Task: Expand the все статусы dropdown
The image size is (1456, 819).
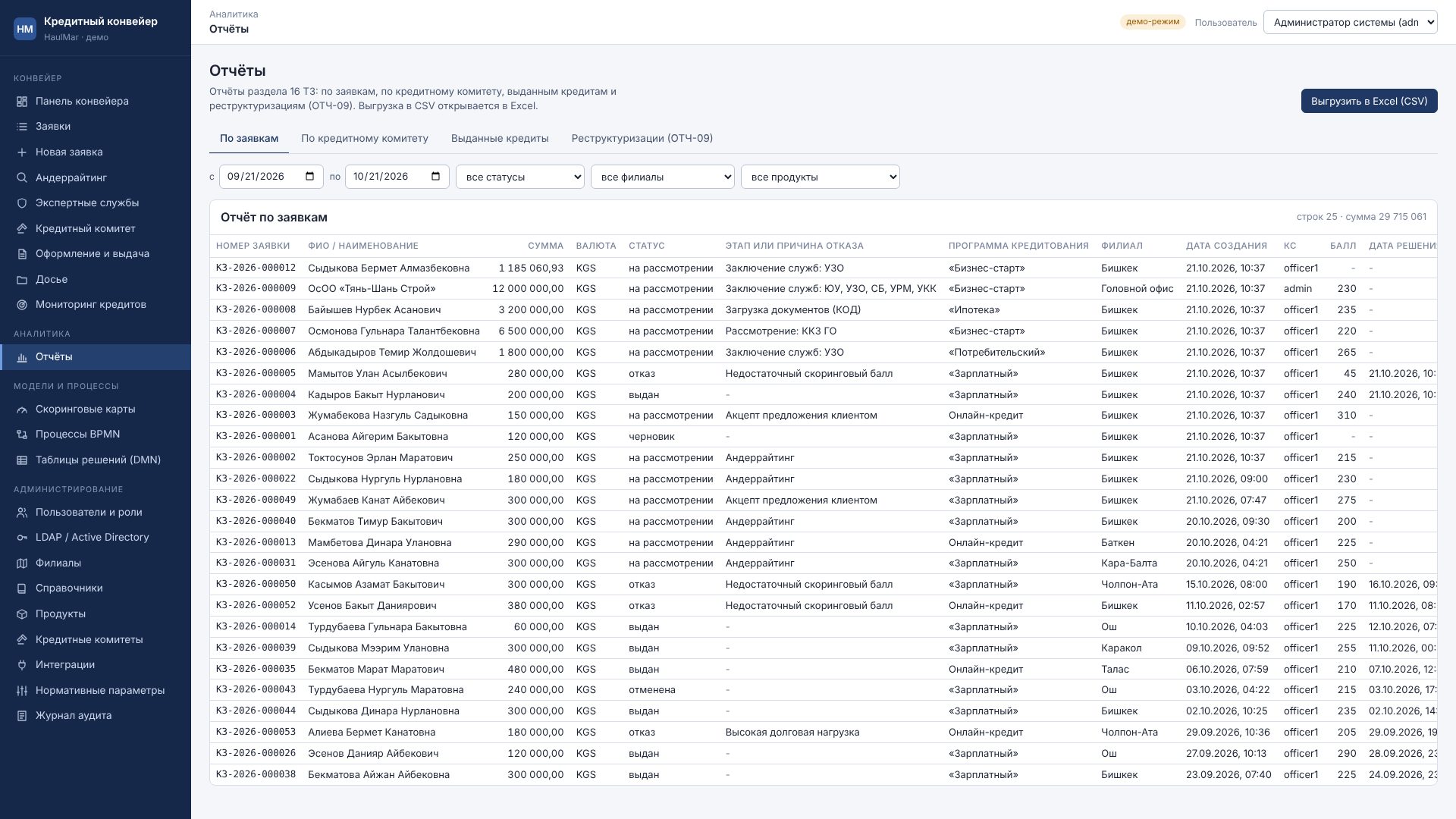Action: coord(520,177)
